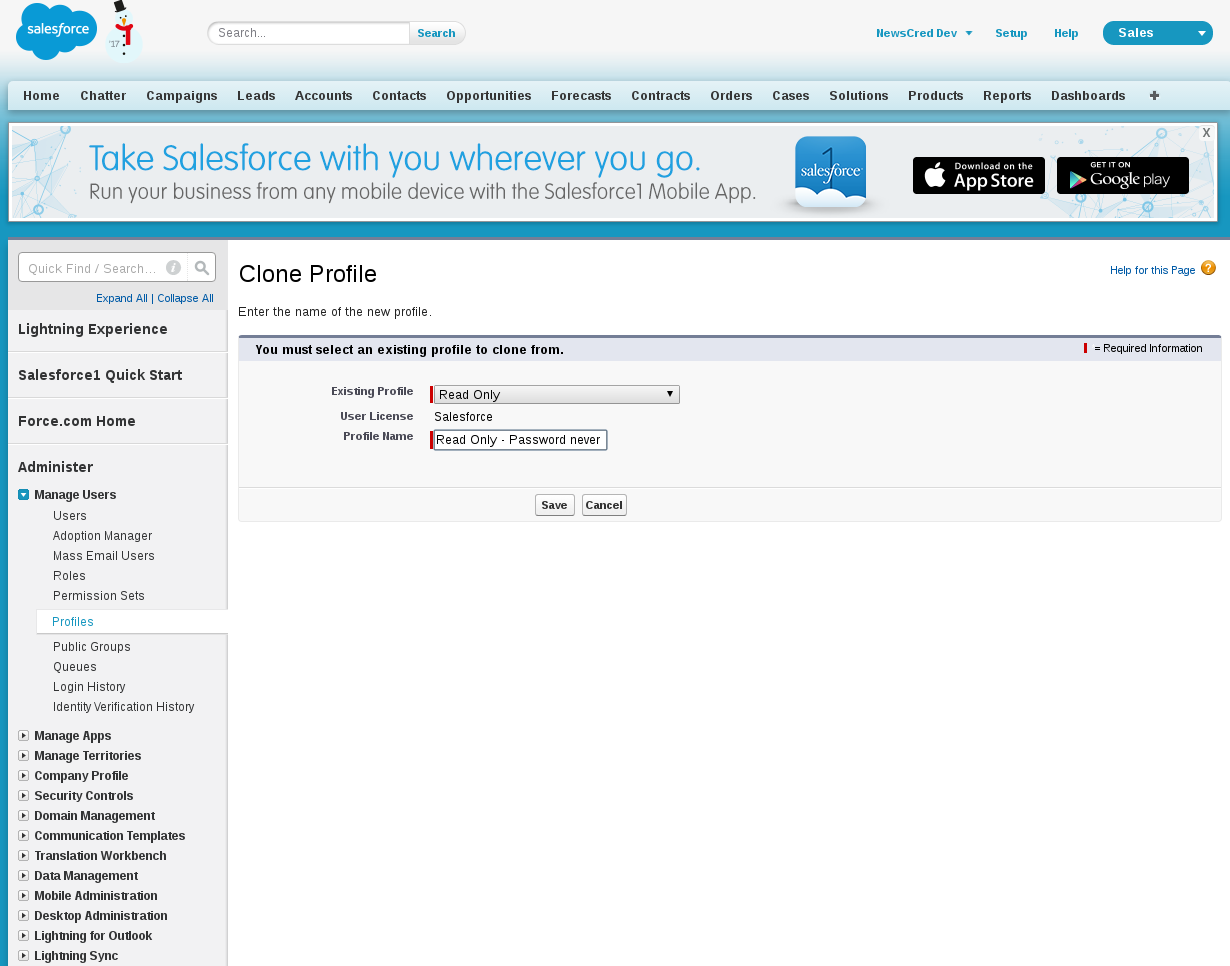Open Roles in sidebar
1230x966 pixels.
(69, 576)
